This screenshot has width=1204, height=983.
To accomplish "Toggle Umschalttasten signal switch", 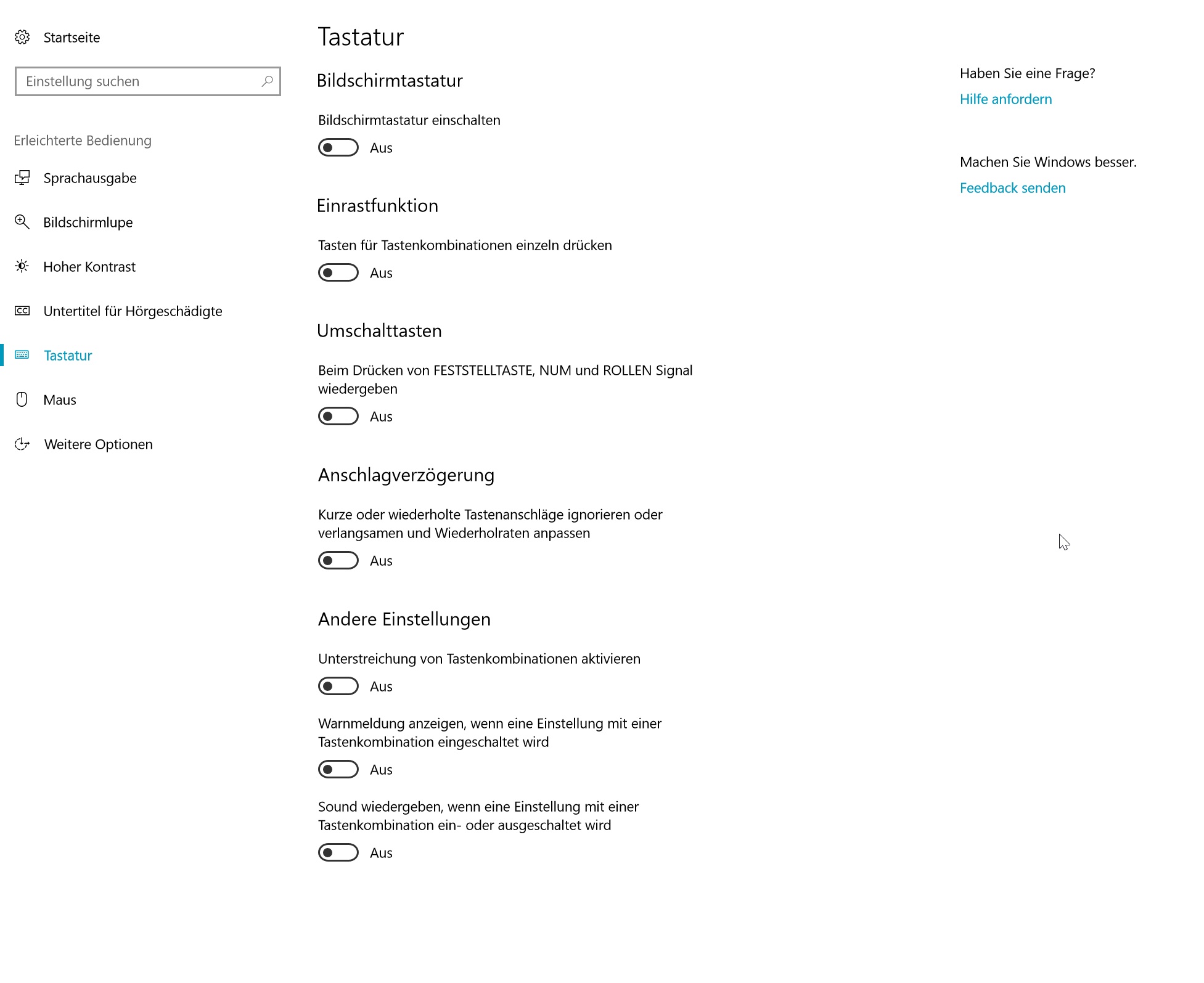I will 338,417.
